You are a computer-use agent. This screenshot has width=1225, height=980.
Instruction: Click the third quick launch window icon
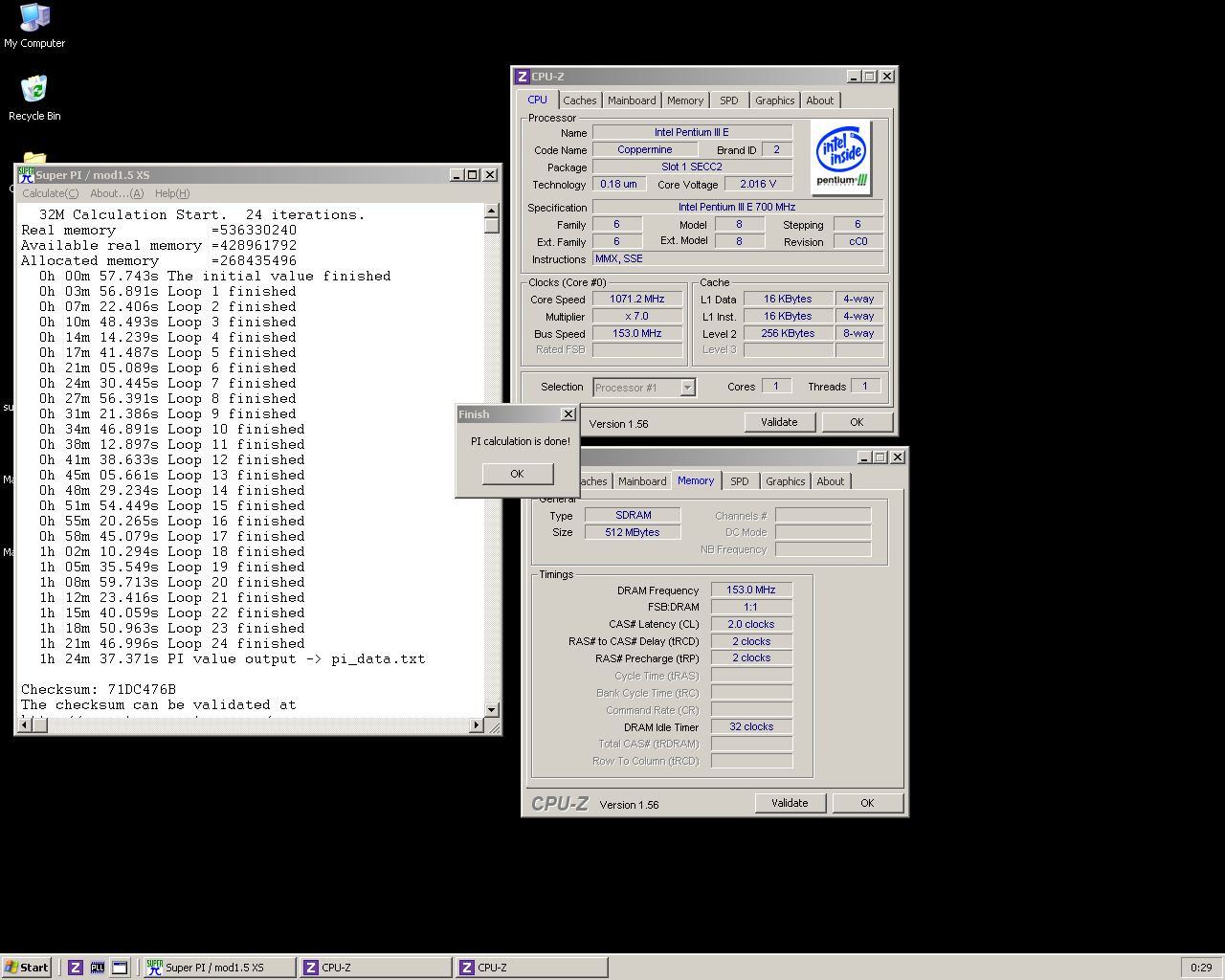[x=120, y=968]
